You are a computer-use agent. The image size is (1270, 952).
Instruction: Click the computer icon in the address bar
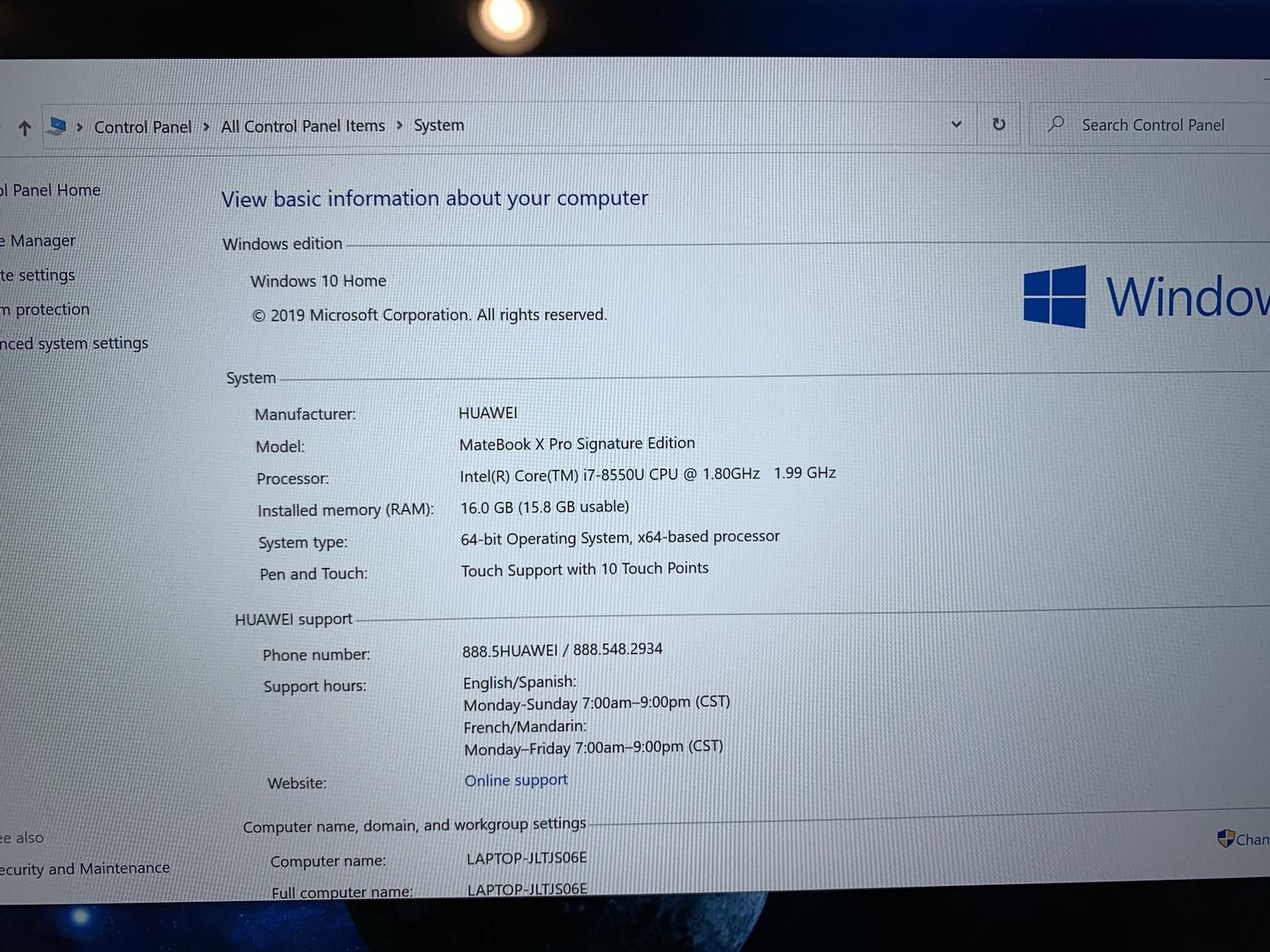pyautogui.click(x=57, y=126)
